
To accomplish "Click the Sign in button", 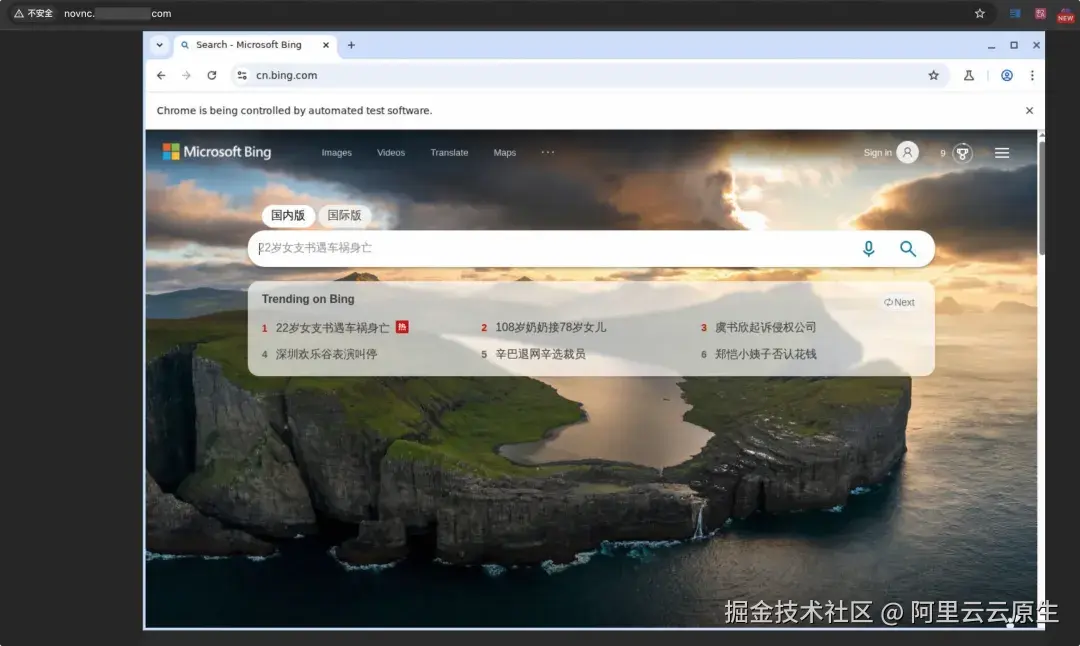I will pos(877,152).
